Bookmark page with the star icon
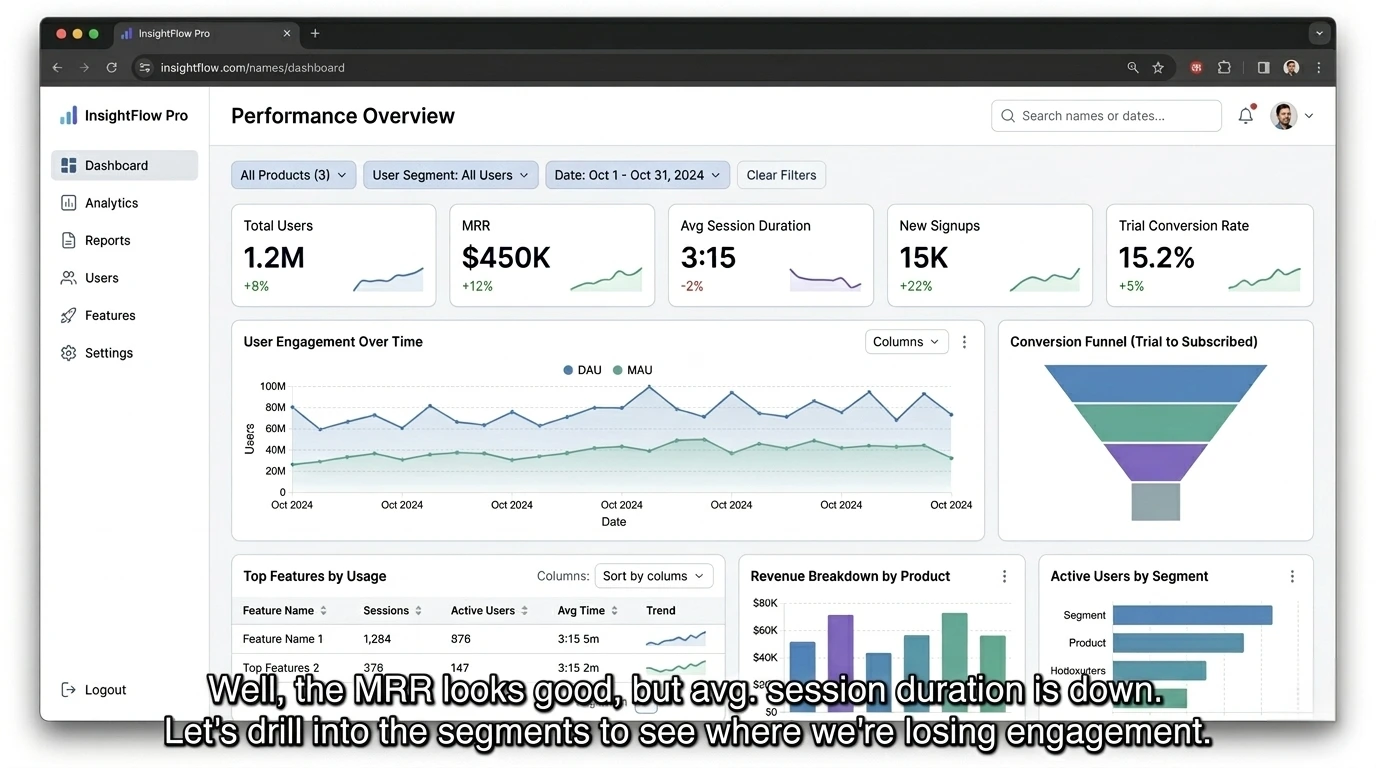The image size is (1376, 768). (1158, 68)
